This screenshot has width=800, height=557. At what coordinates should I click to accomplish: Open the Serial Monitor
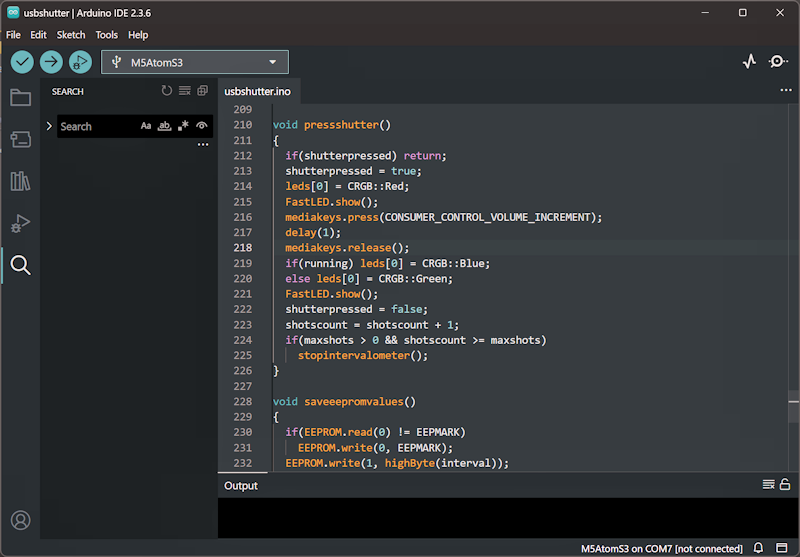778,62
